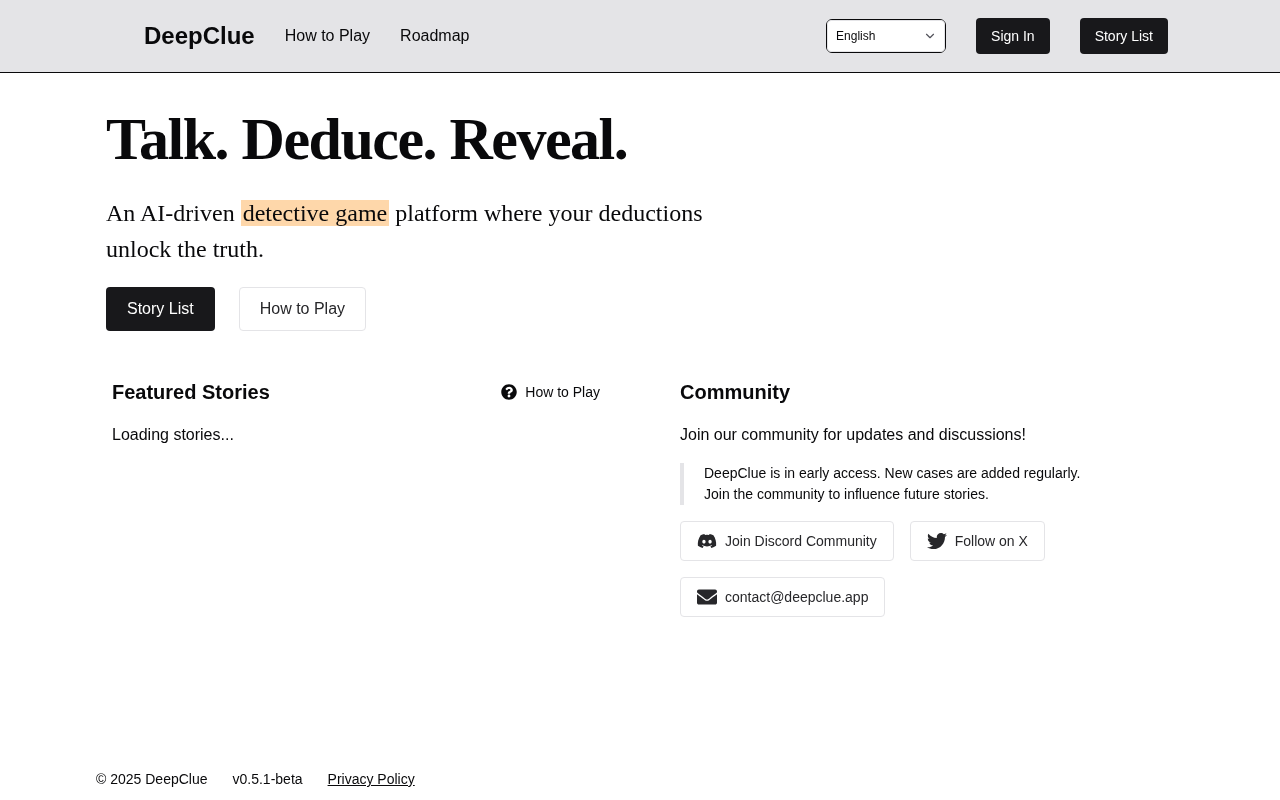Open How to Play in navigation bar
The width and height of the screenshot is (1280, 800).
(x=327, y=36)
